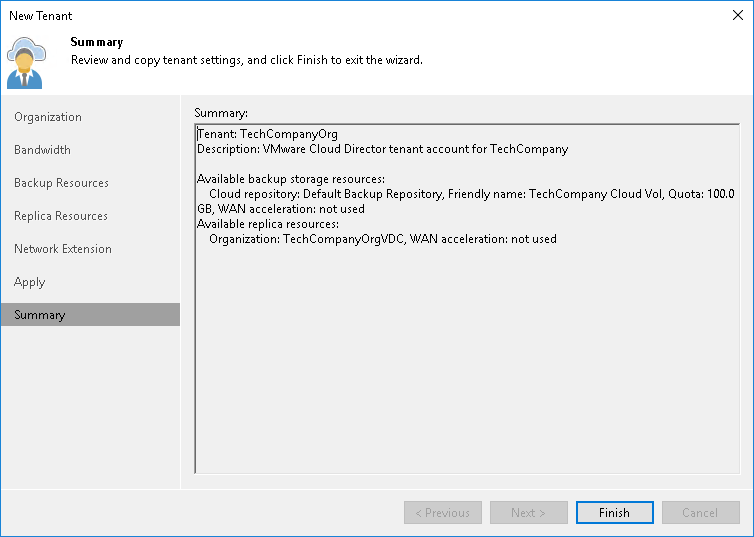Viewport: 754px width, 537px height.
Task: Click the Cloud repository details line
Action: [x=472, y=194]
